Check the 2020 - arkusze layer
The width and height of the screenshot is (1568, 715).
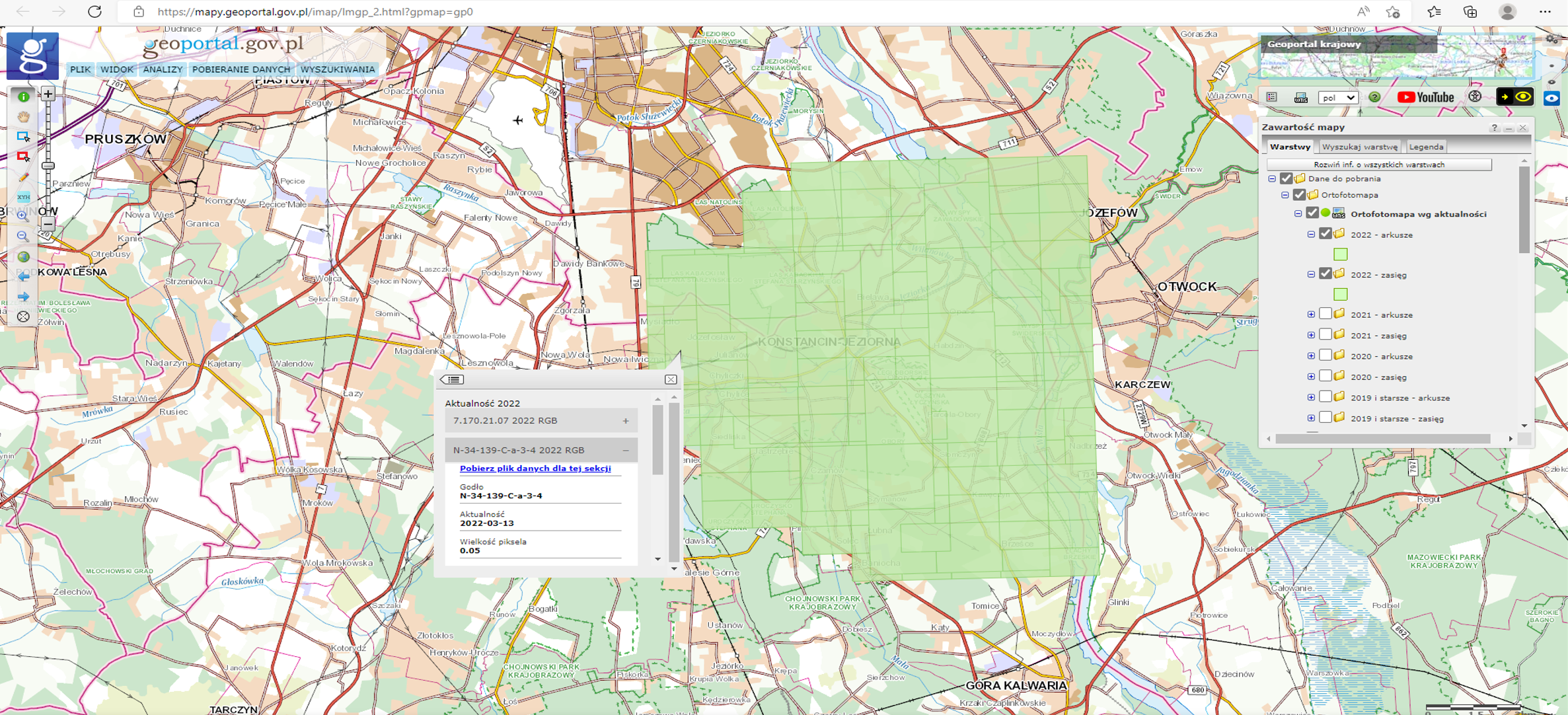1325,356
